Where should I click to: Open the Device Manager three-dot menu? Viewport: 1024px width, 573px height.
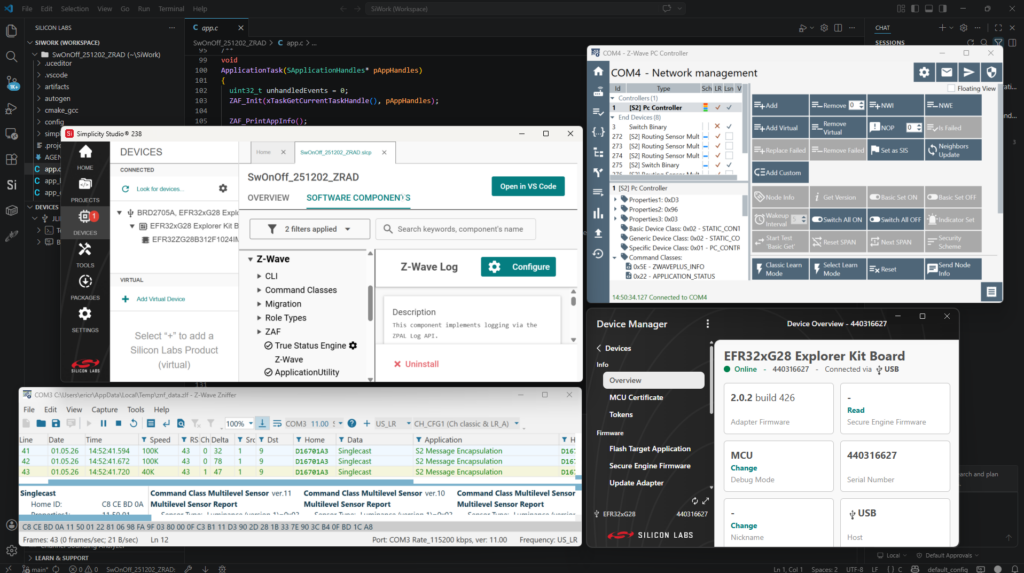tap(707, 324)
